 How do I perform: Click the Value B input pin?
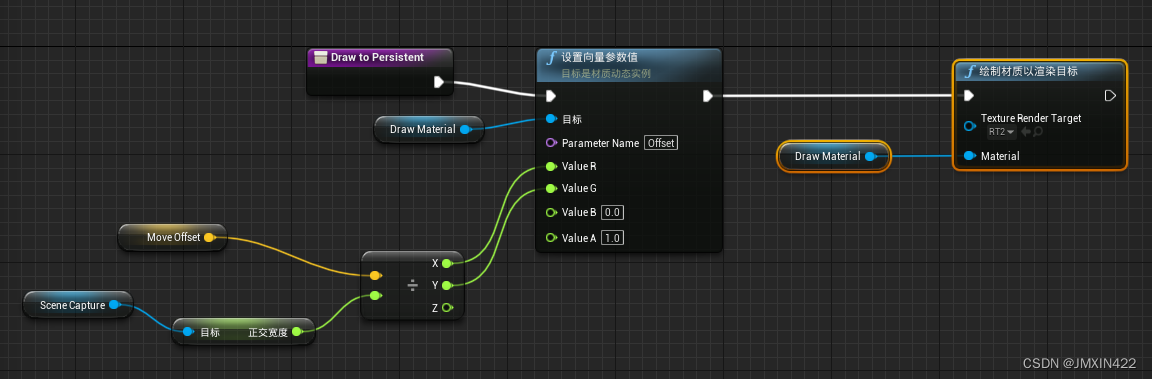(x=551, y=212)
